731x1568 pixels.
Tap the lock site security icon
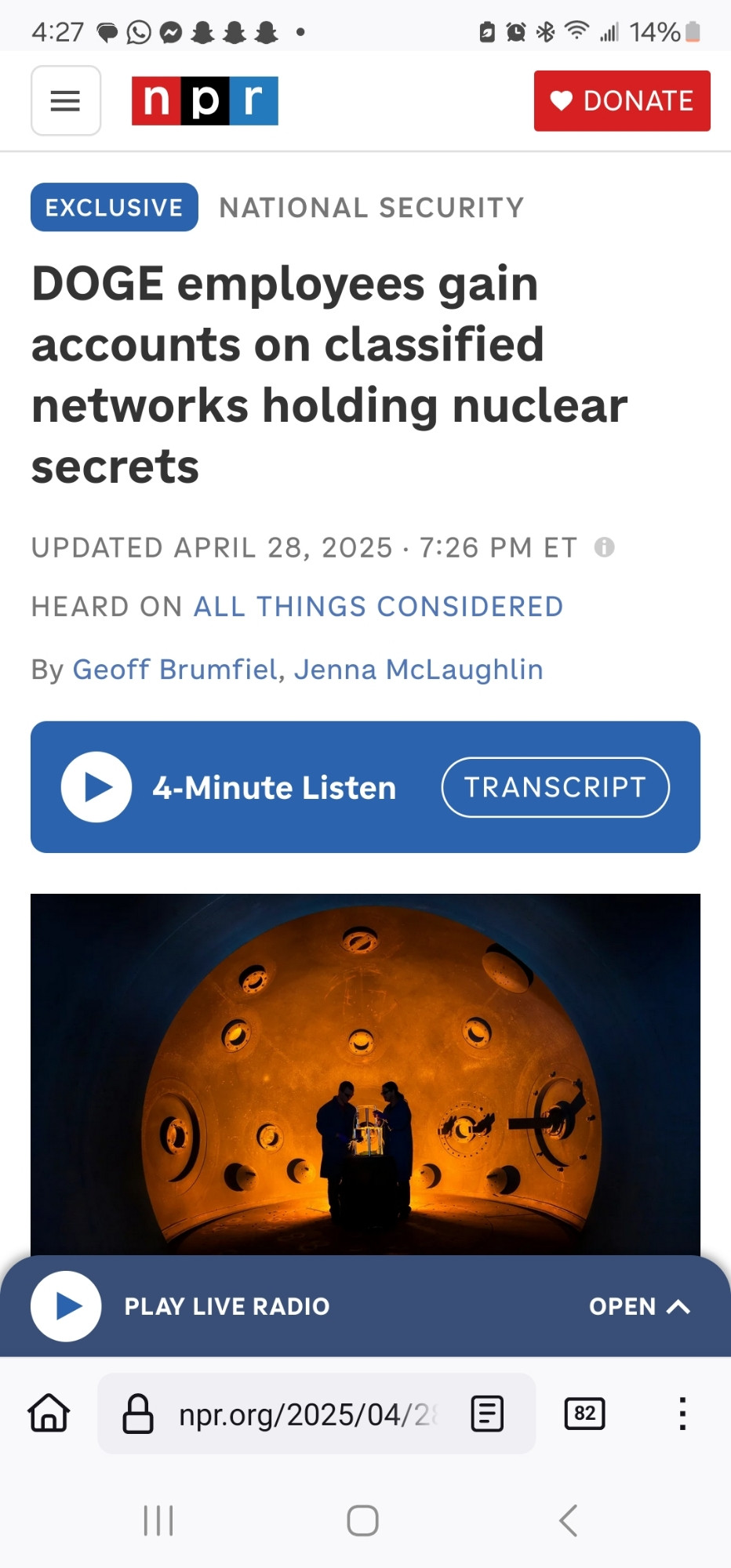click(x=138, y=1414)
